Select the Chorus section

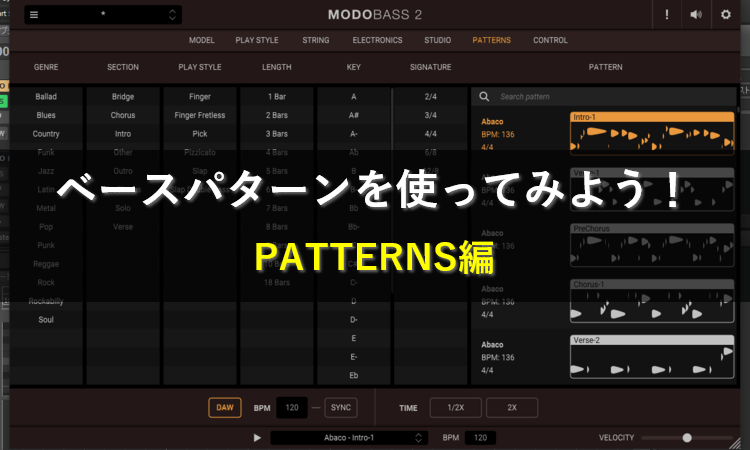tap(123, 115)
